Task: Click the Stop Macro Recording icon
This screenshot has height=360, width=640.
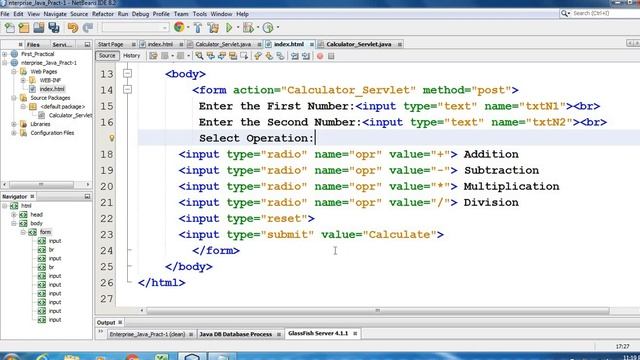Action: 331,56
